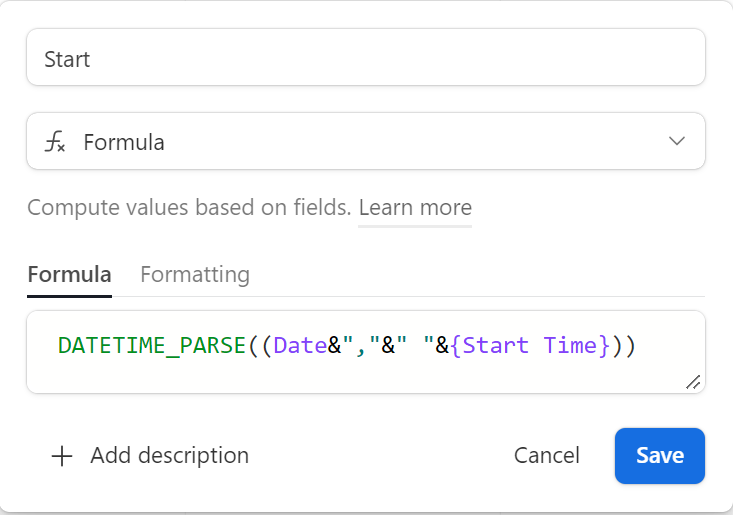Image resolution: width=733 pixels, height=515 pixels.
Task: Click inside the DATETIME_PARSE formula editor
Action: (x=366, y=351)
